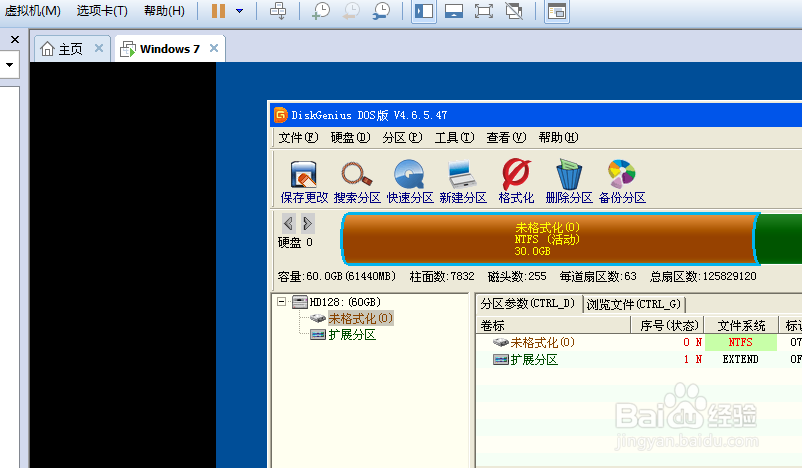
Task: Click the 文件系统 column header
Action: point(742,325)
